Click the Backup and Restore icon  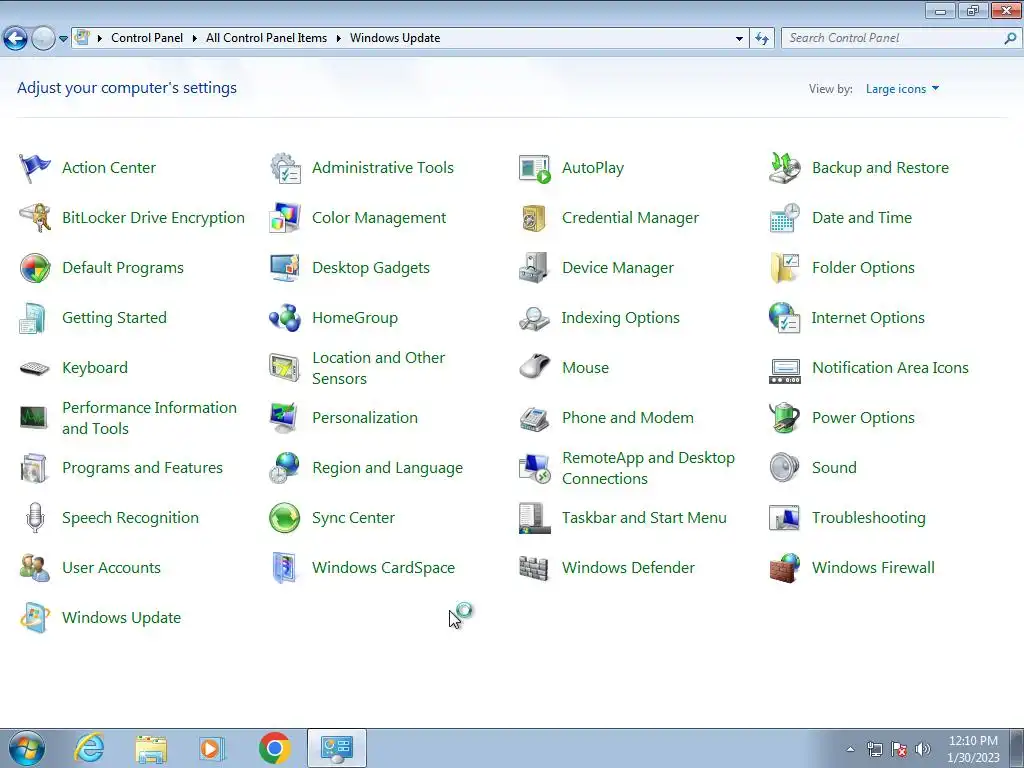[x=784, y=168]
